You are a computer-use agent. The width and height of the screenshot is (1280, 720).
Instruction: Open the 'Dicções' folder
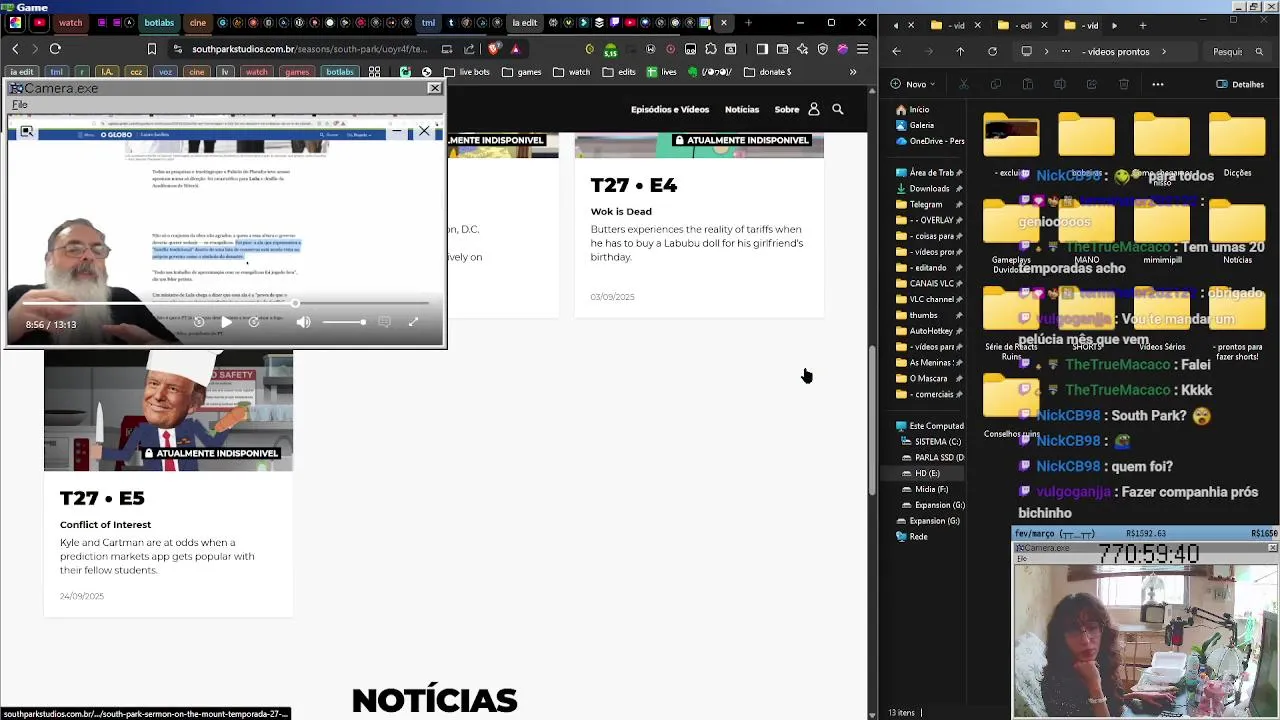pos(1237,145)
